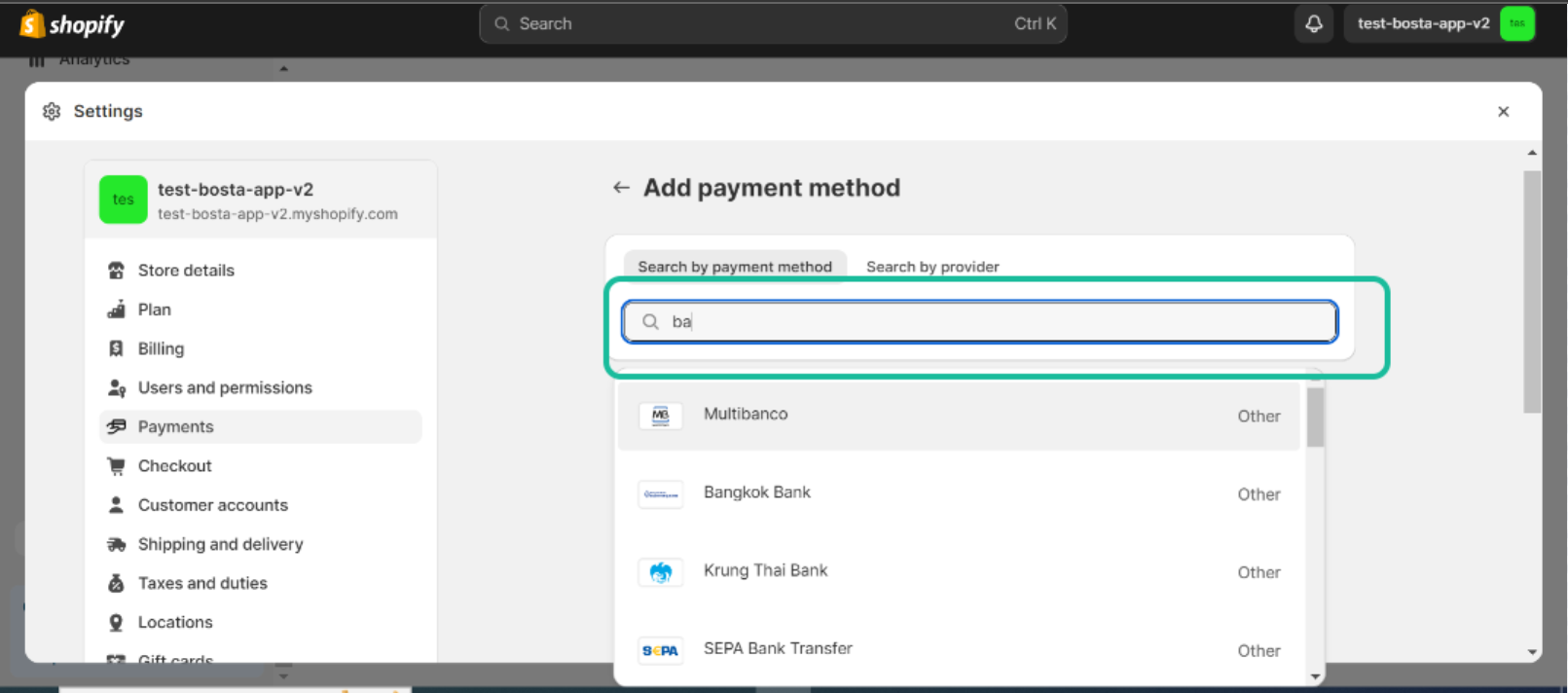The height and width of the screenshot is (693, 1568).
Task: Open Users and permissions settings
Action: point(261,387)
